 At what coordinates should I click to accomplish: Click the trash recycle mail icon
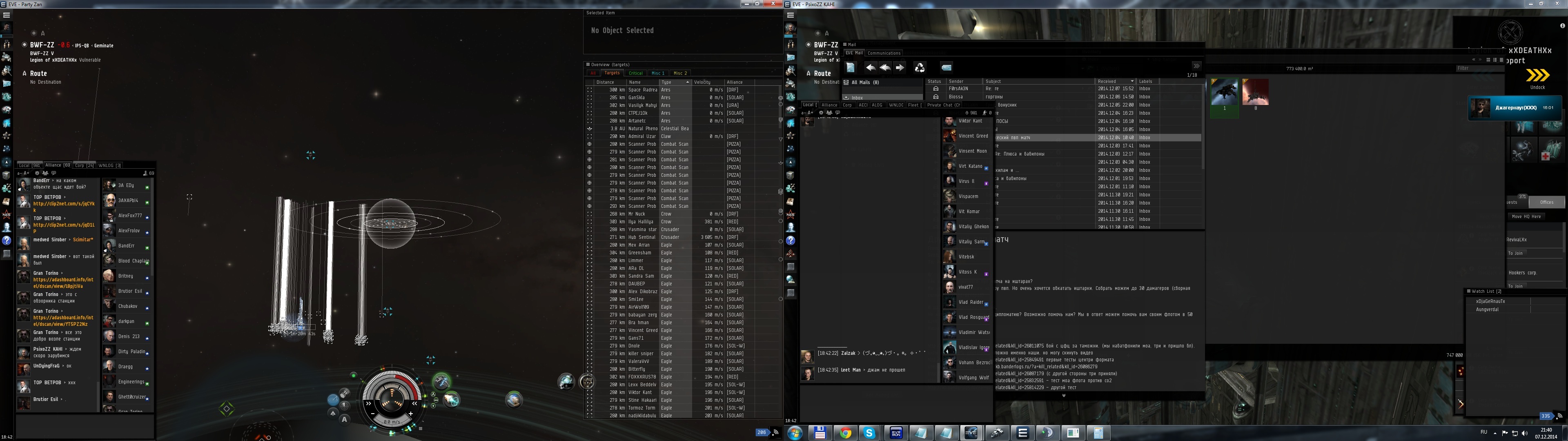click(x=920, y=68)
